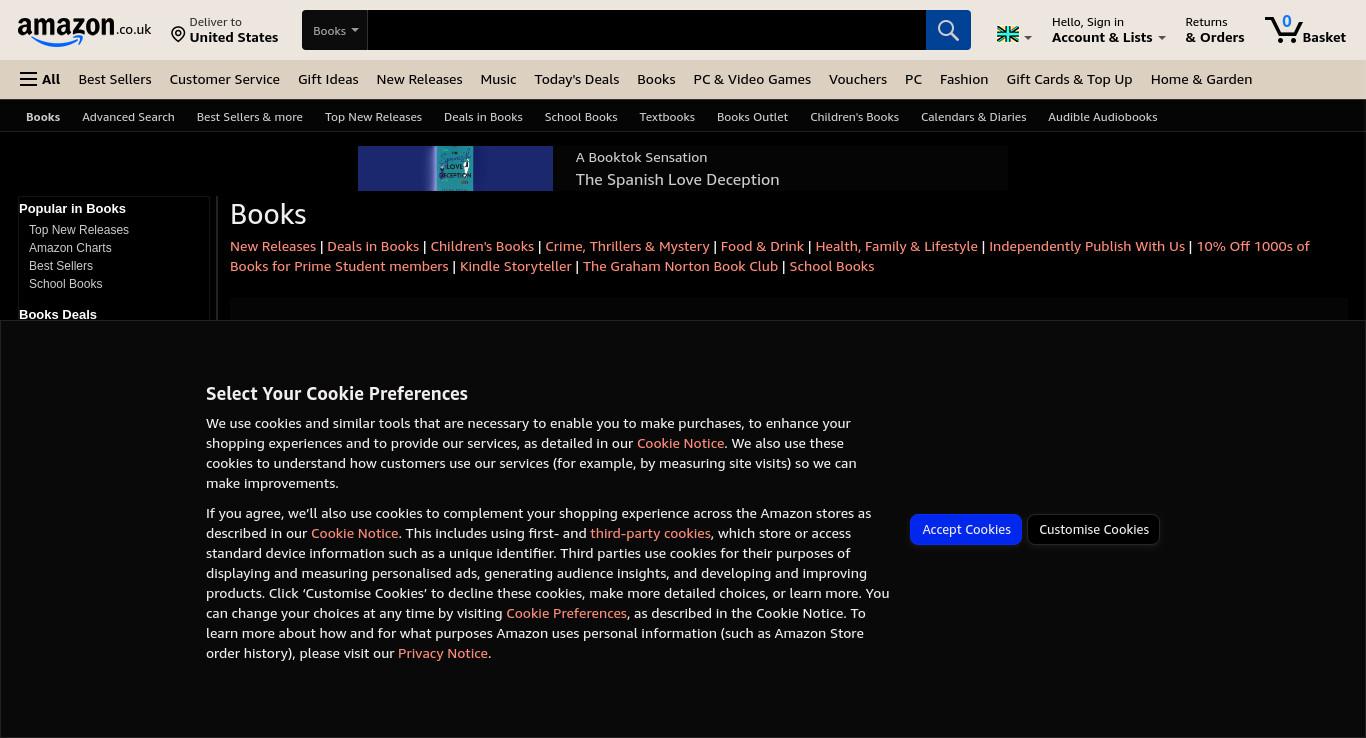Open Advanced Search

coord(128,117)
